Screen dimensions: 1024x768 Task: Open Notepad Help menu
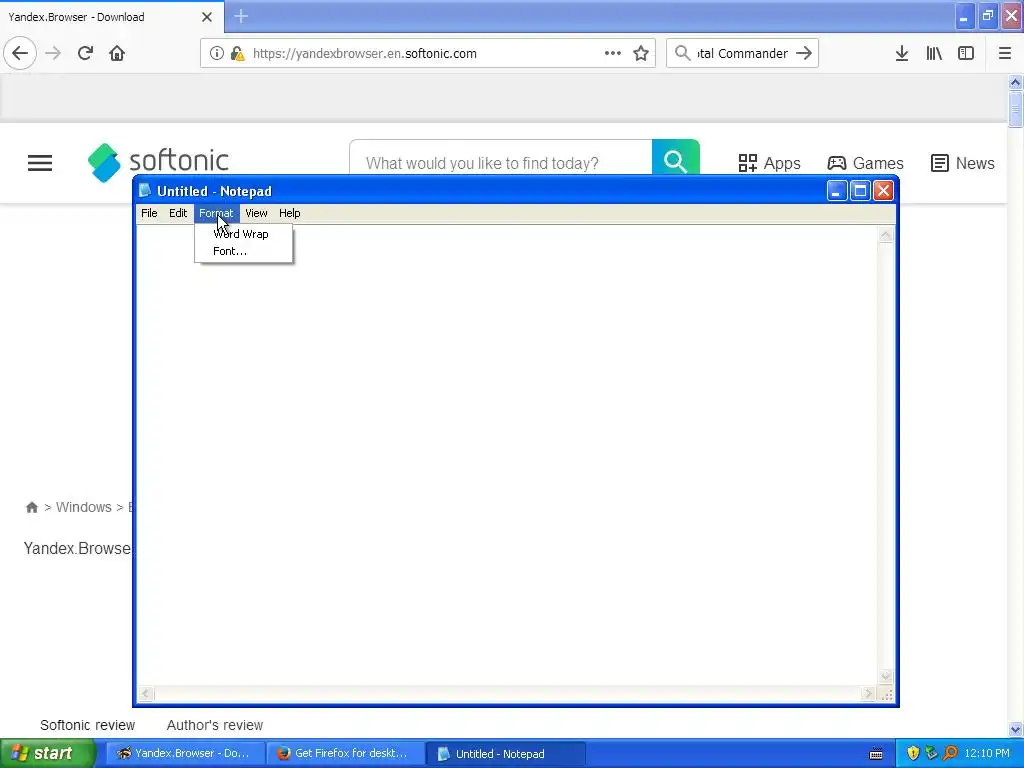point(289,213)
